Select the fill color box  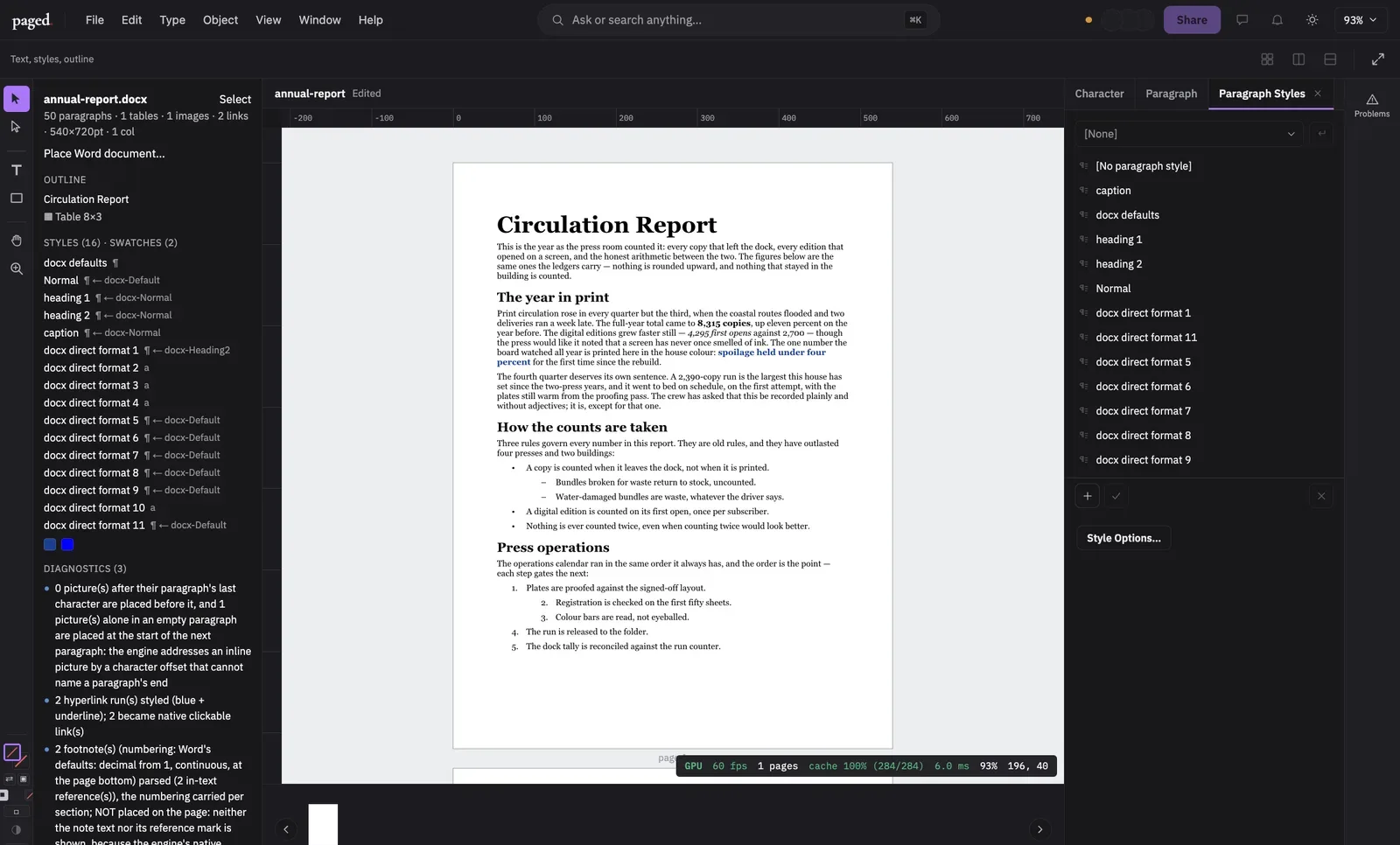[12, 752]
